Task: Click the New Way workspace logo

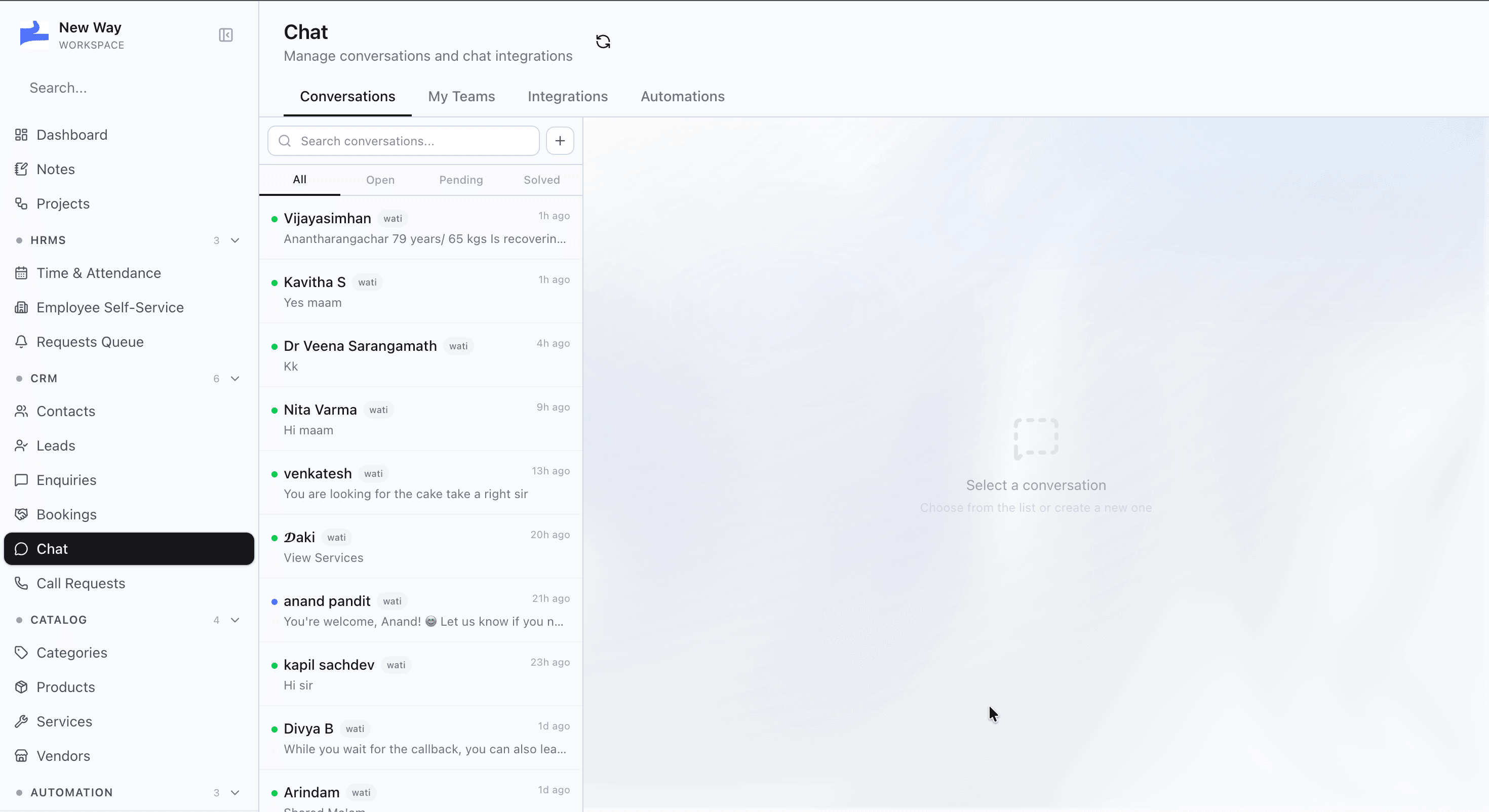Action: pyautogui.click(x=34, y=34)
